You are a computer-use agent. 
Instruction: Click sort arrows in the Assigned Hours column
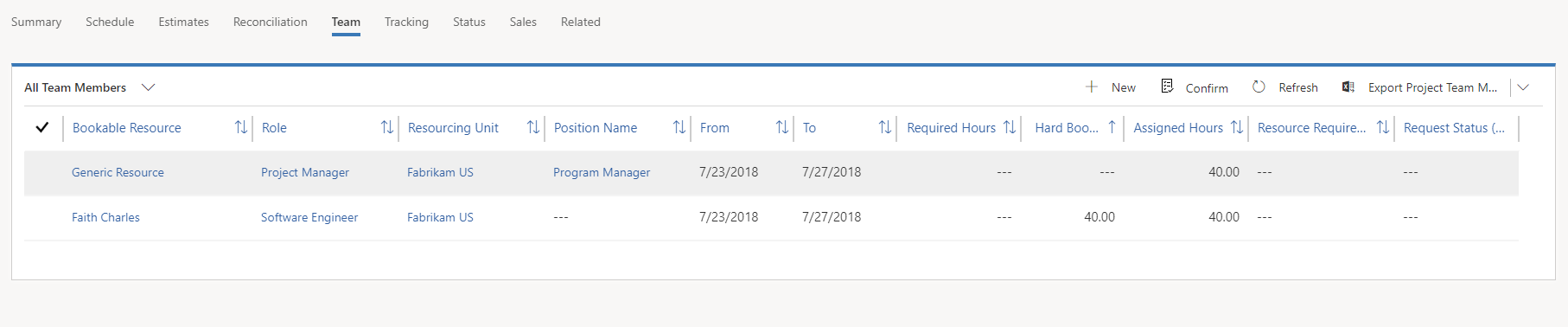pyautogui.click(x=1237, y=127)
